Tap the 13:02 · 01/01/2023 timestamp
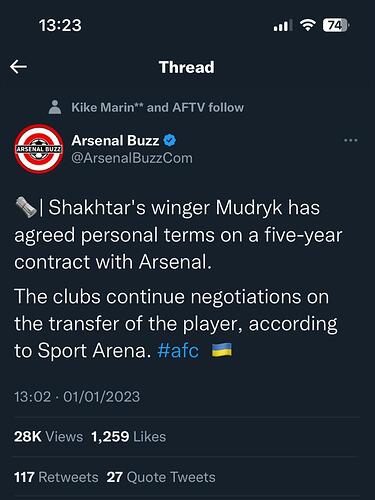The width and height of the screenshot is (375, 500). 77,397
